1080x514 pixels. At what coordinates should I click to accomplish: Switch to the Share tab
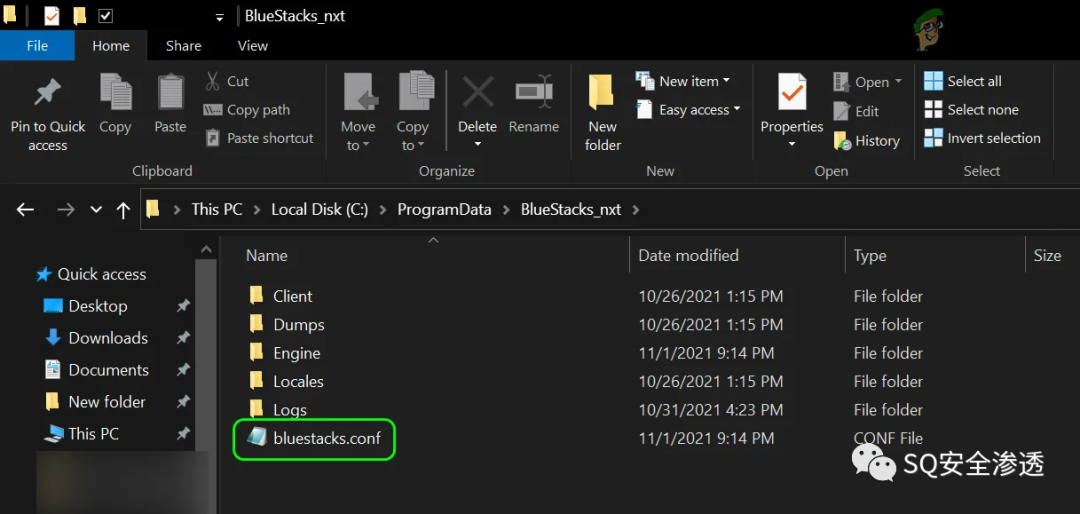click(x=184, y=46)
